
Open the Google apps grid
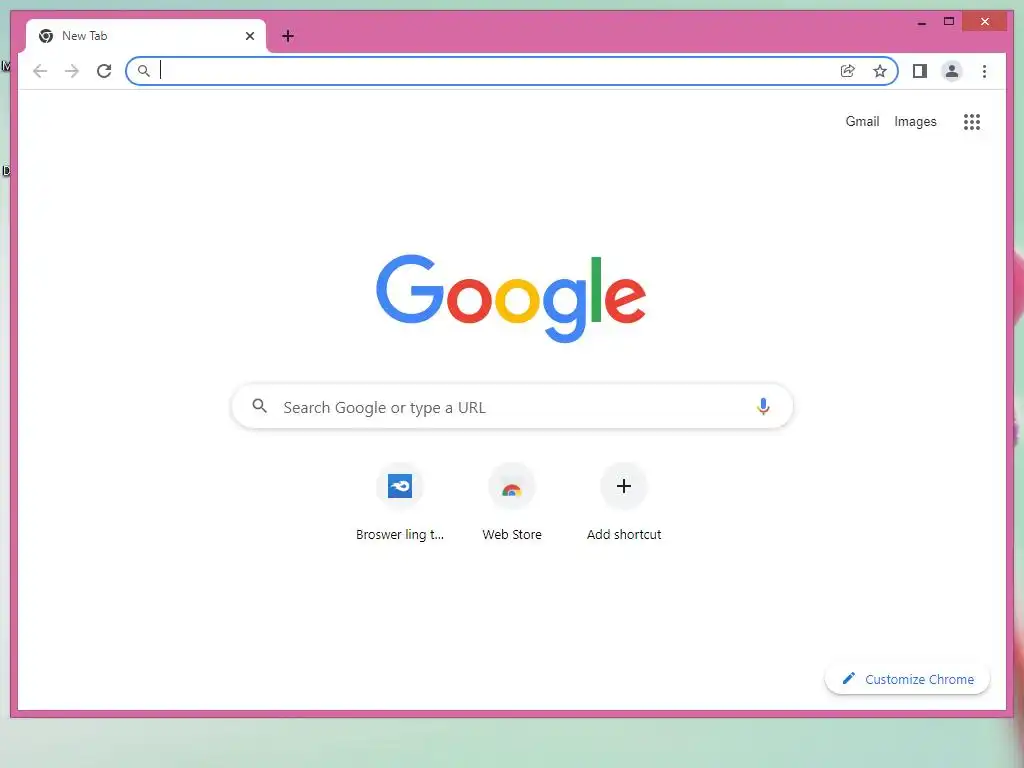click(972, 122)
